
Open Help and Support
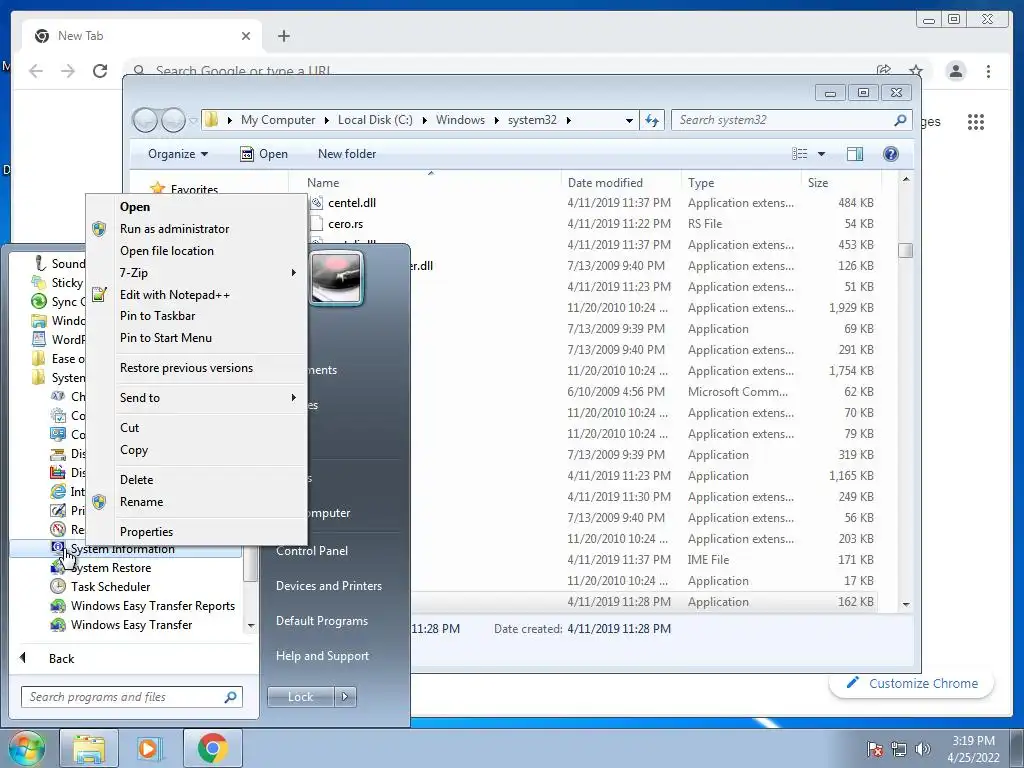(x=322, y=656)
